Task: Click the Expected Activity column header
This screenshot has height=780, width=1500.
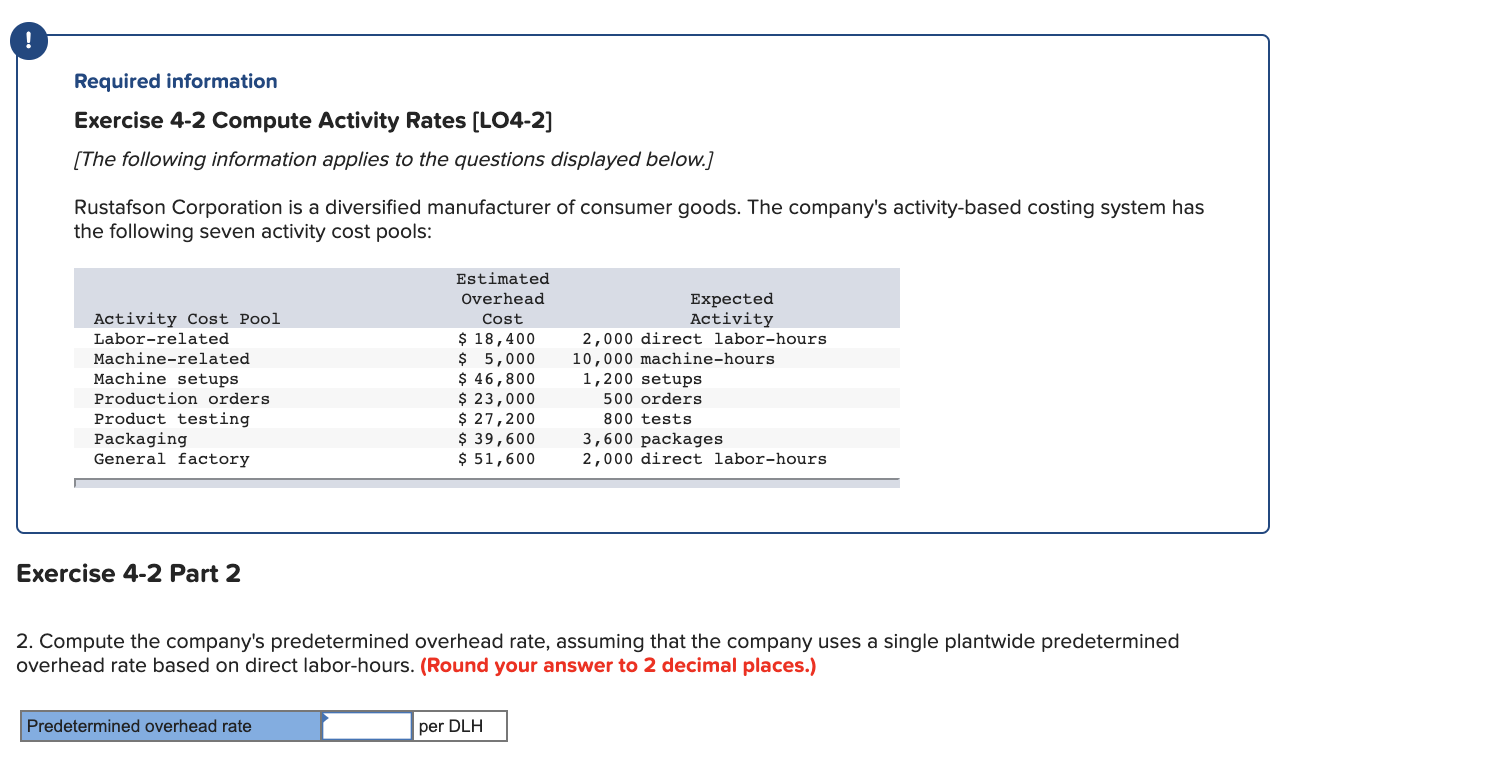Action: 731,308
